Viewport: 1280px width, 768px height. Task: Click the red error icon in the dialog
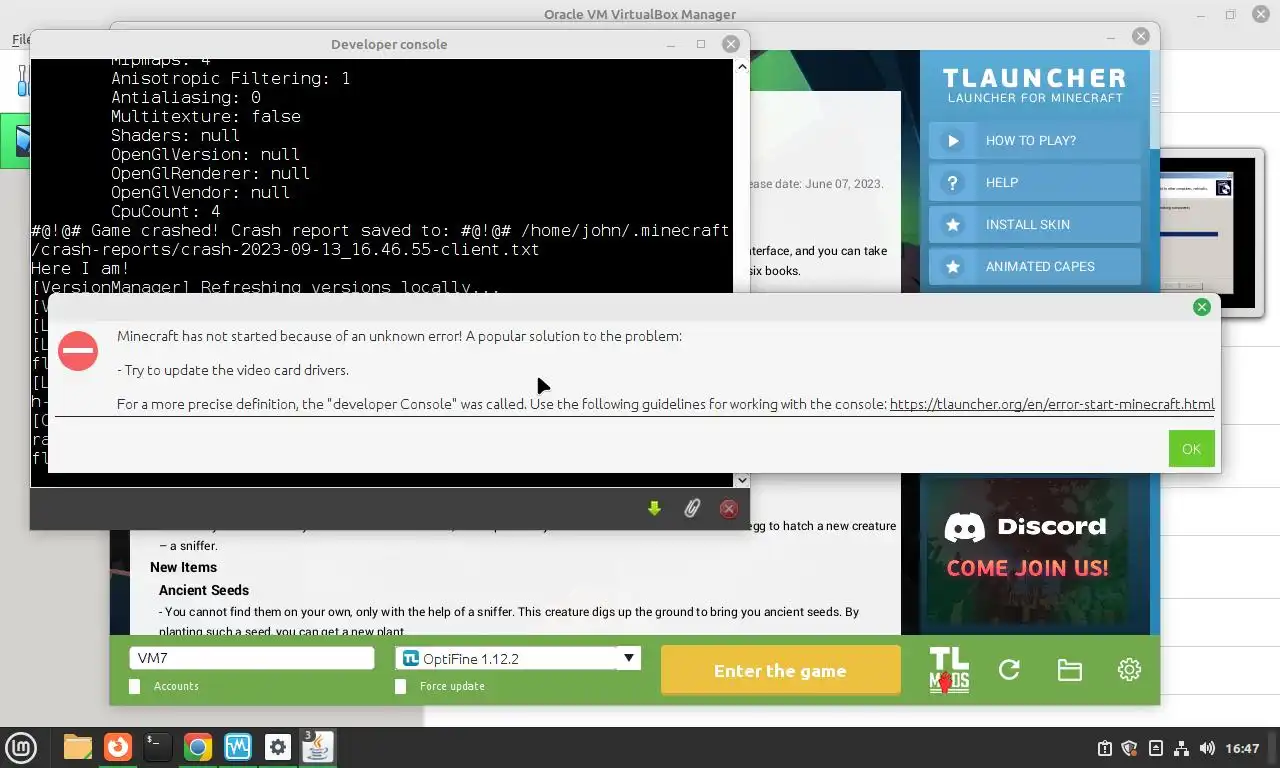pyautogui.click(x=78, y=351)
